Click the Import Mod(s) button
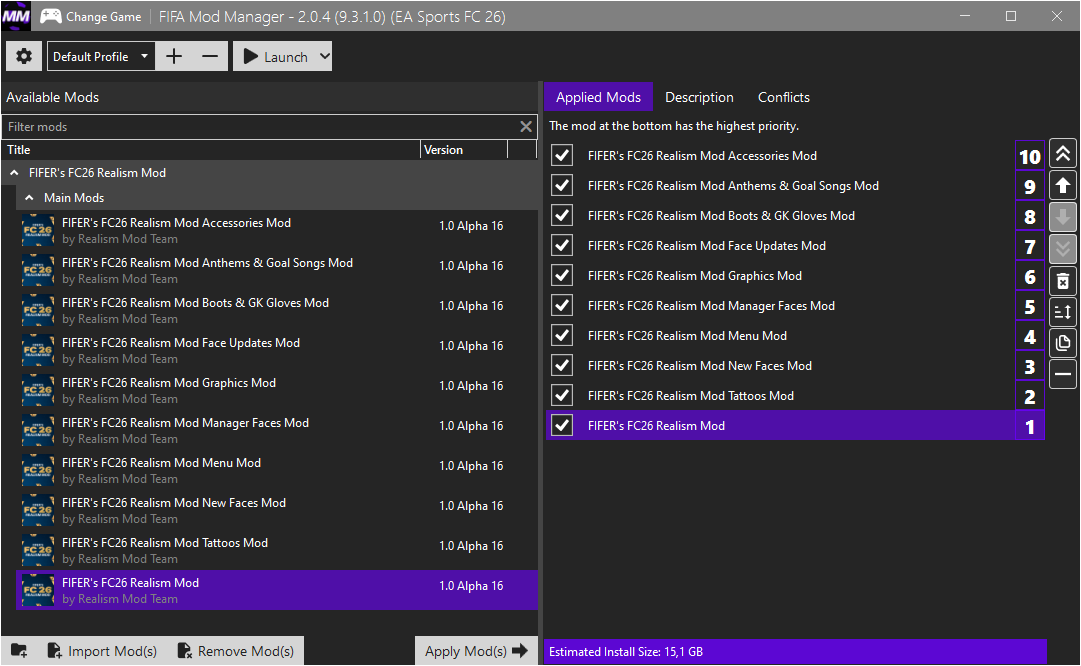1081x666 pixels. click(102, 651)
